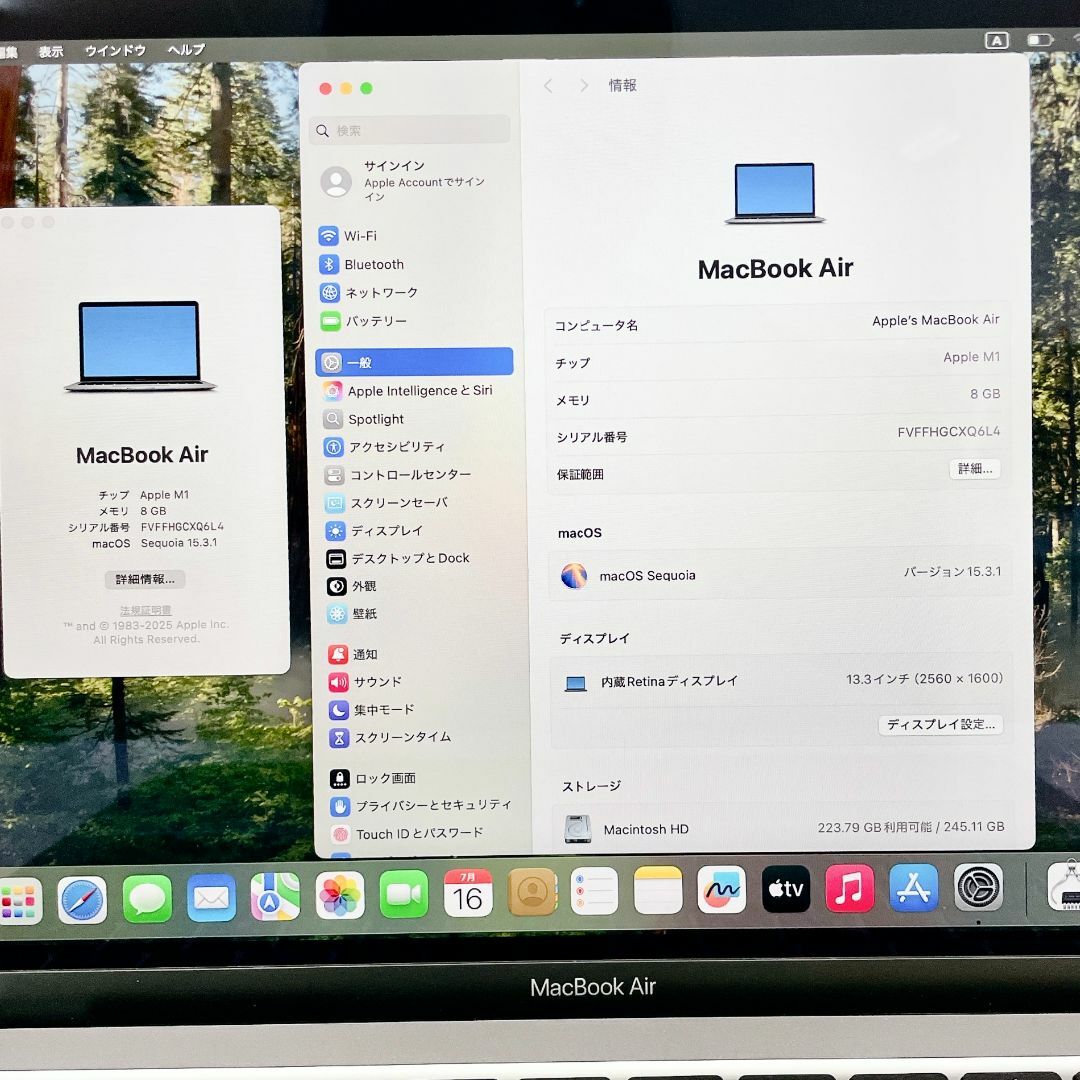Click 内蔵Retinaディスプレイ row
Viewport: 1080px width, 1080px height.
coord(783,681)
